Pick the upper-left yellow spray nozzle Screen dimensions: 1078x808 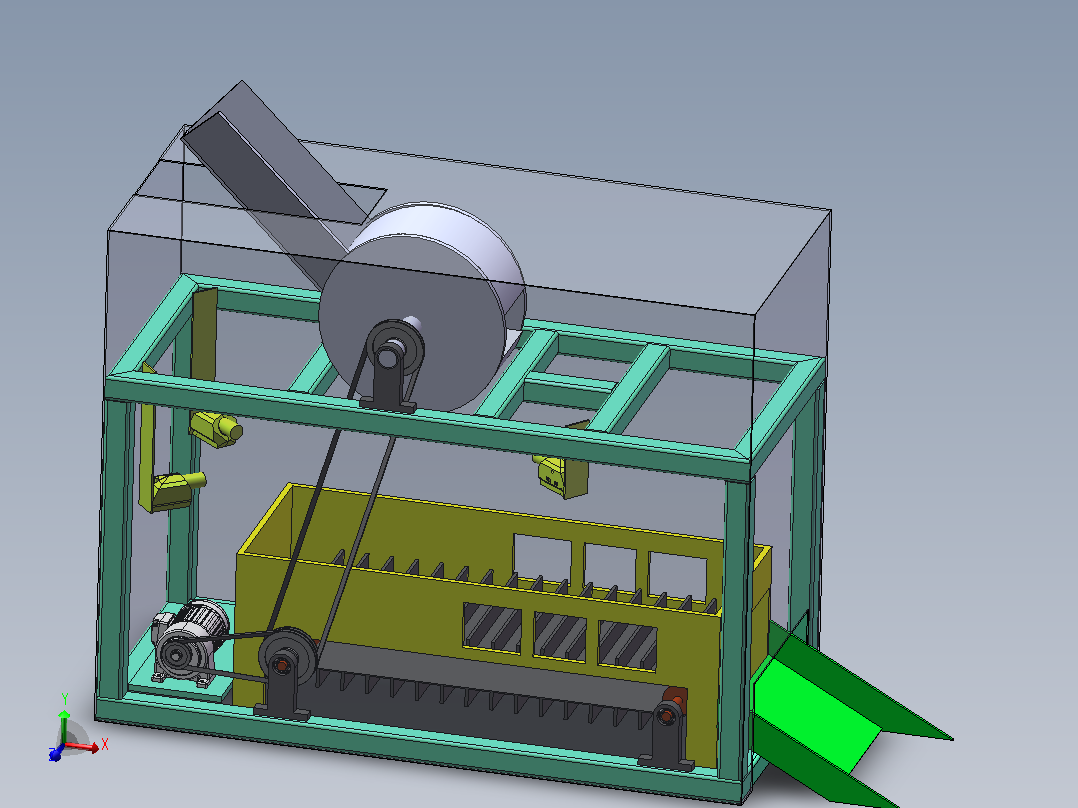(216, 428)
